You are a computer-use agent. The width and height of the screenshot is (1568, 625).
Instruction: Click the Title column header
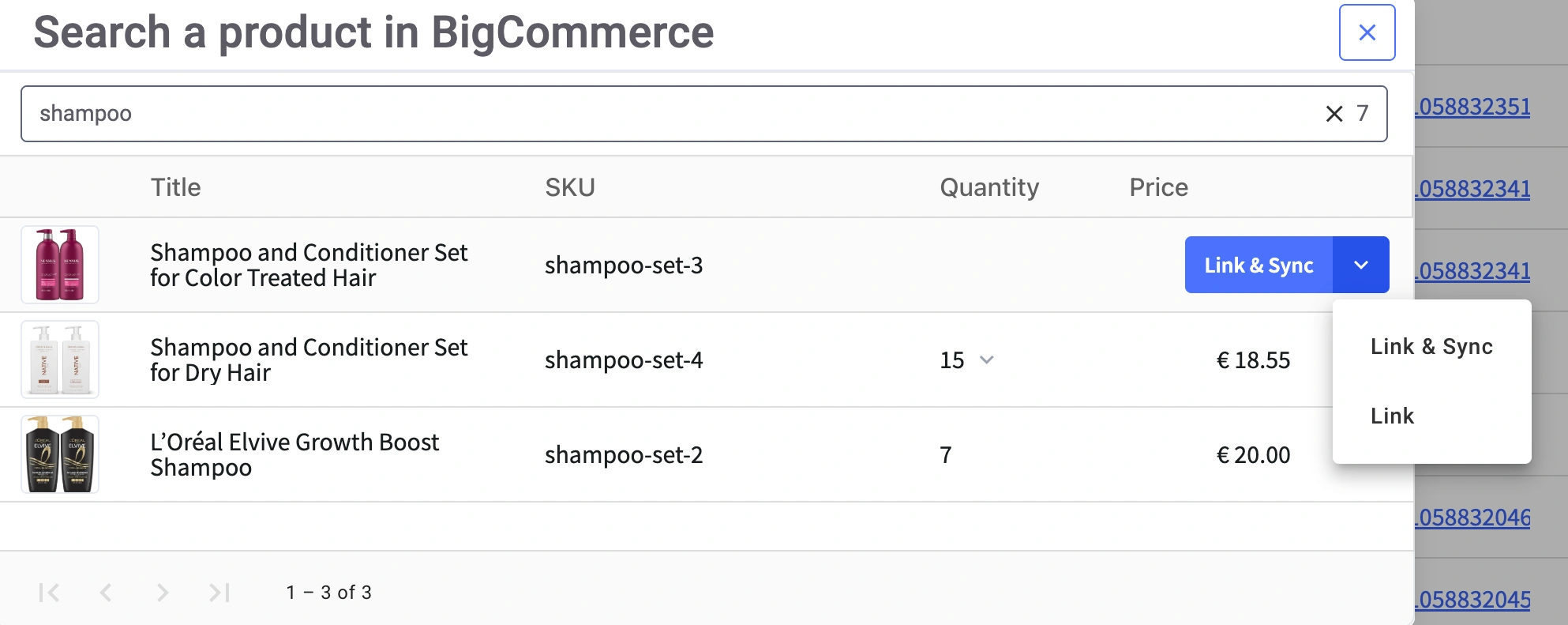click(x=175, y=186)
